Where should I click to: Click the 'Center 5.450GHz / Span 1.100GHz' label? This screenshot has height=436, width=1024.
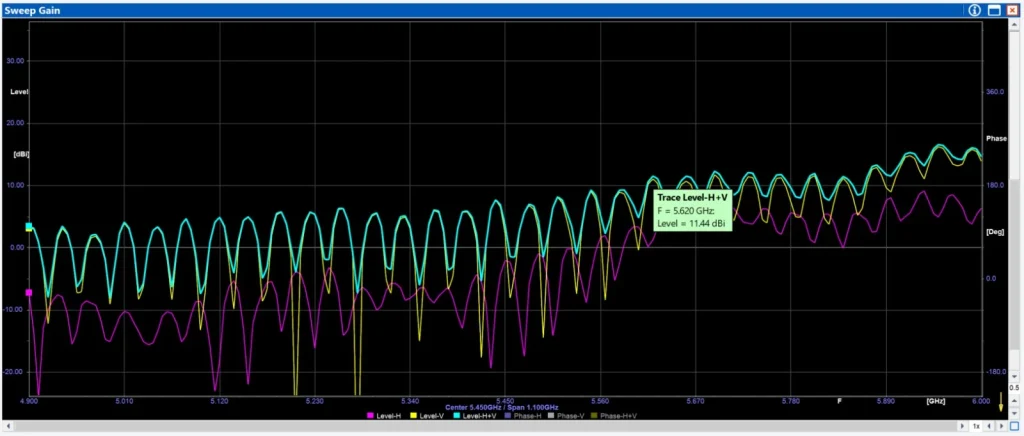coord(502,407)
